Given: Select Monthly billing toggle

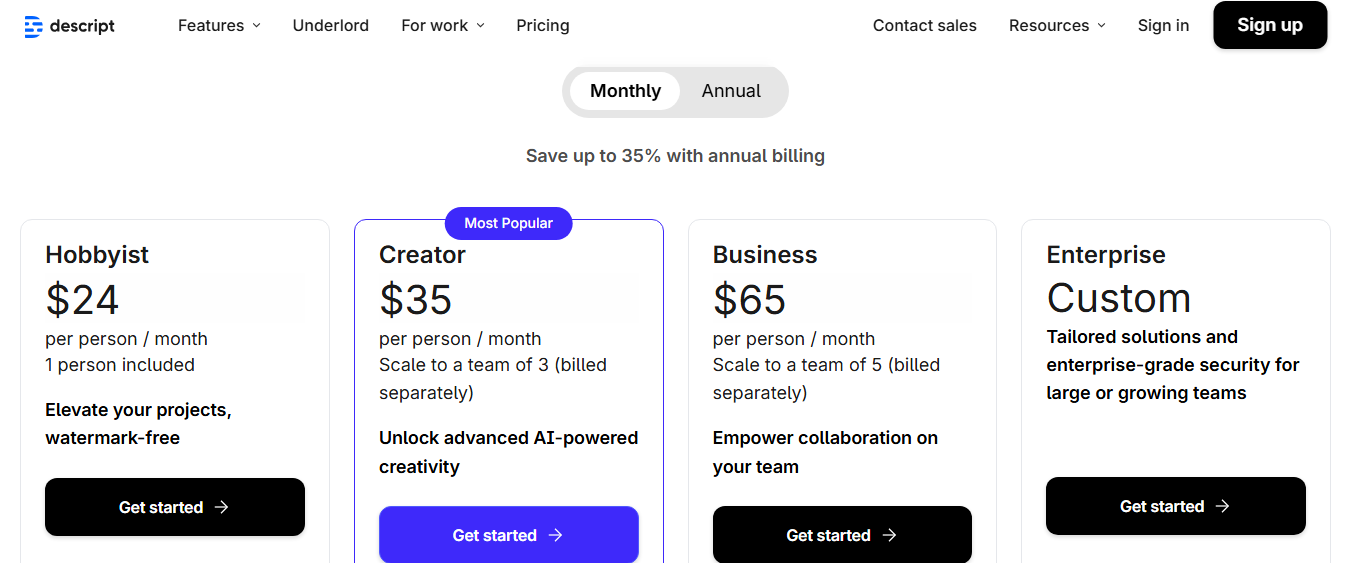Looking at the screenshot, I should 625,91.
